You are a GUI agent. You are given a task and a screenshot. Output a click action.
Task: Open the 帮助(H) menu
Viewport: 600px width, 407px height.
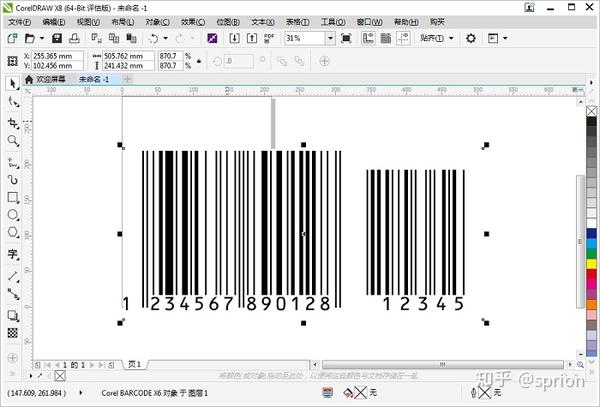pos(406,22)
